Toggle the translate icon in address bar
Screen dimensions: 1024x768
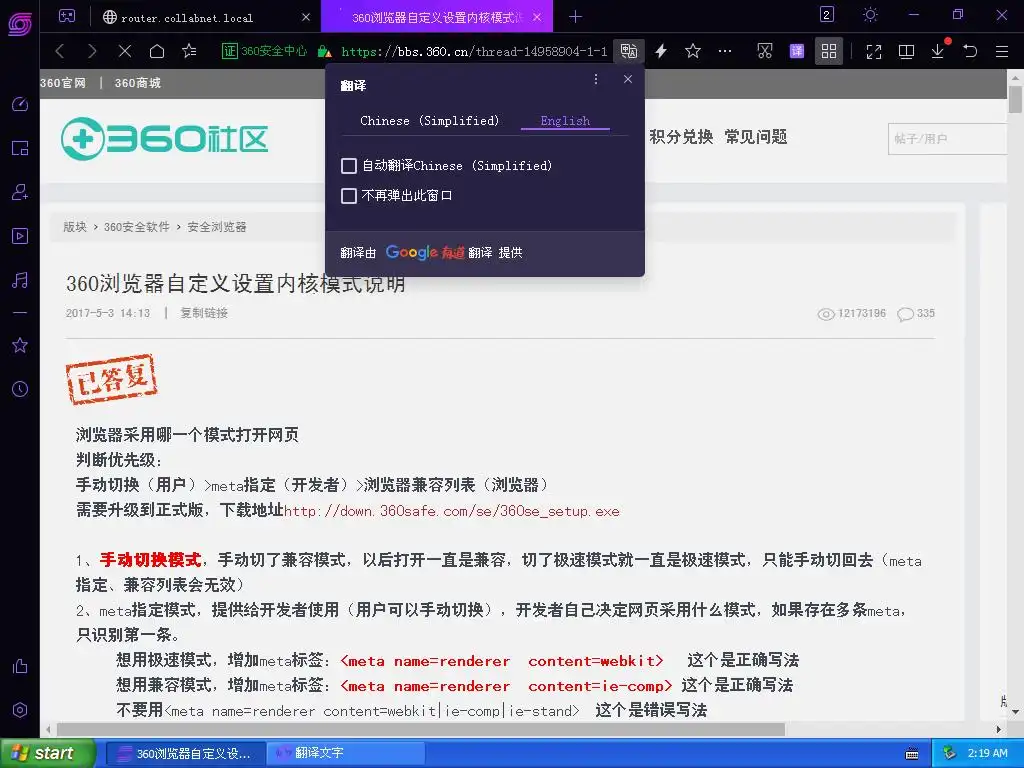(629, 51)
